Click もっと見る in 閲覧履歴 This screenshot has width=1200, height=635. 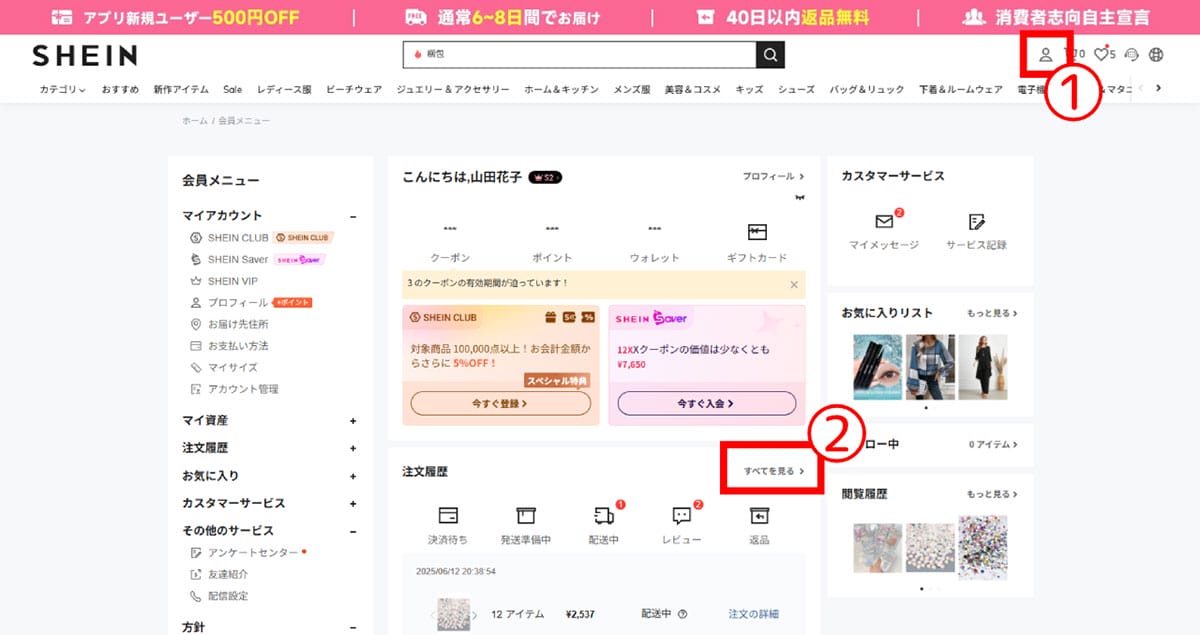point(992,494)
